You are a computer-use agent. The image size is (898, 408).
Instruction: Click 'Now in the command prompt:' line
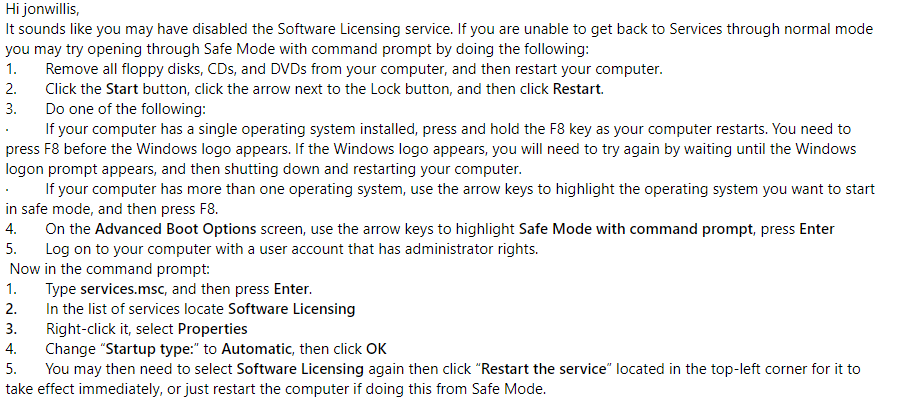(x=110, y=269)
